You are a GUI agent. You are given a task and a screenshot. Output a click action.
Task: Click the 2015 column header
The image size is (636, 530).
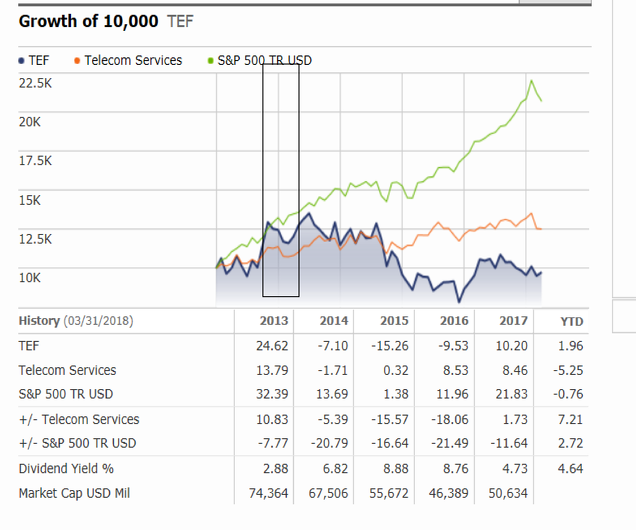coord(394,321)
